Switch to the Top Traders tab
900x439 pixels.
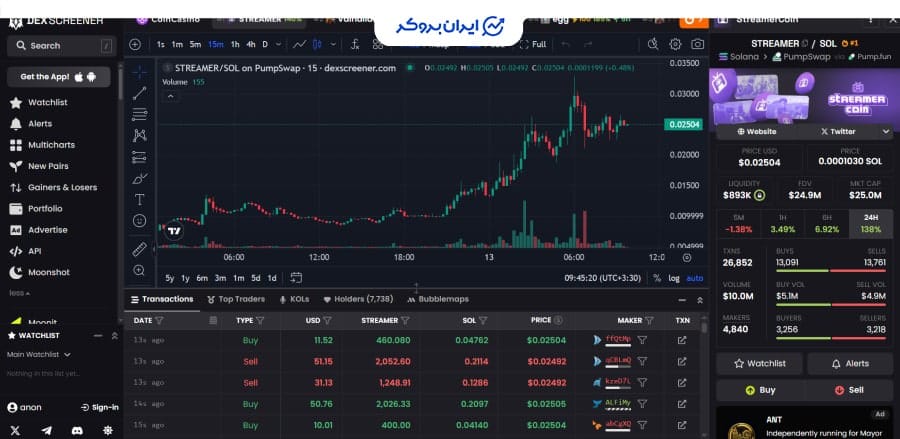point(236,299)
